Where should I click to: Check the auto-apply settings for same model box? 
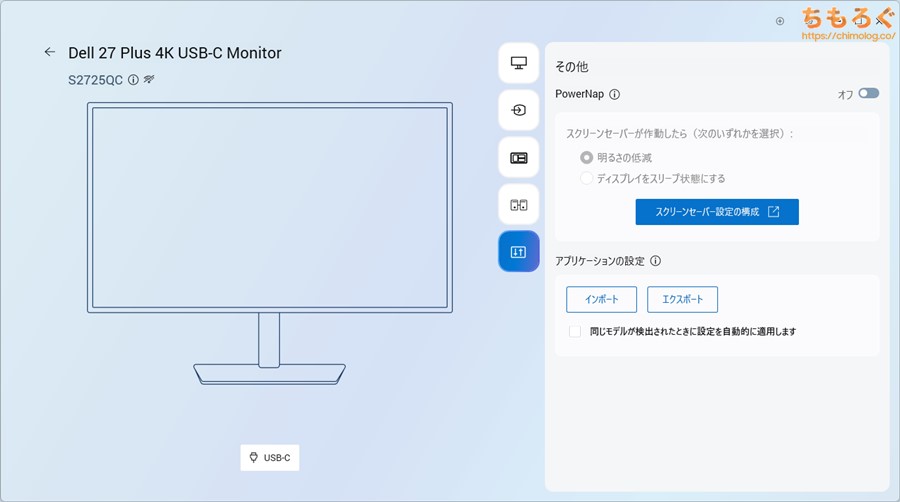coord(574,331)
